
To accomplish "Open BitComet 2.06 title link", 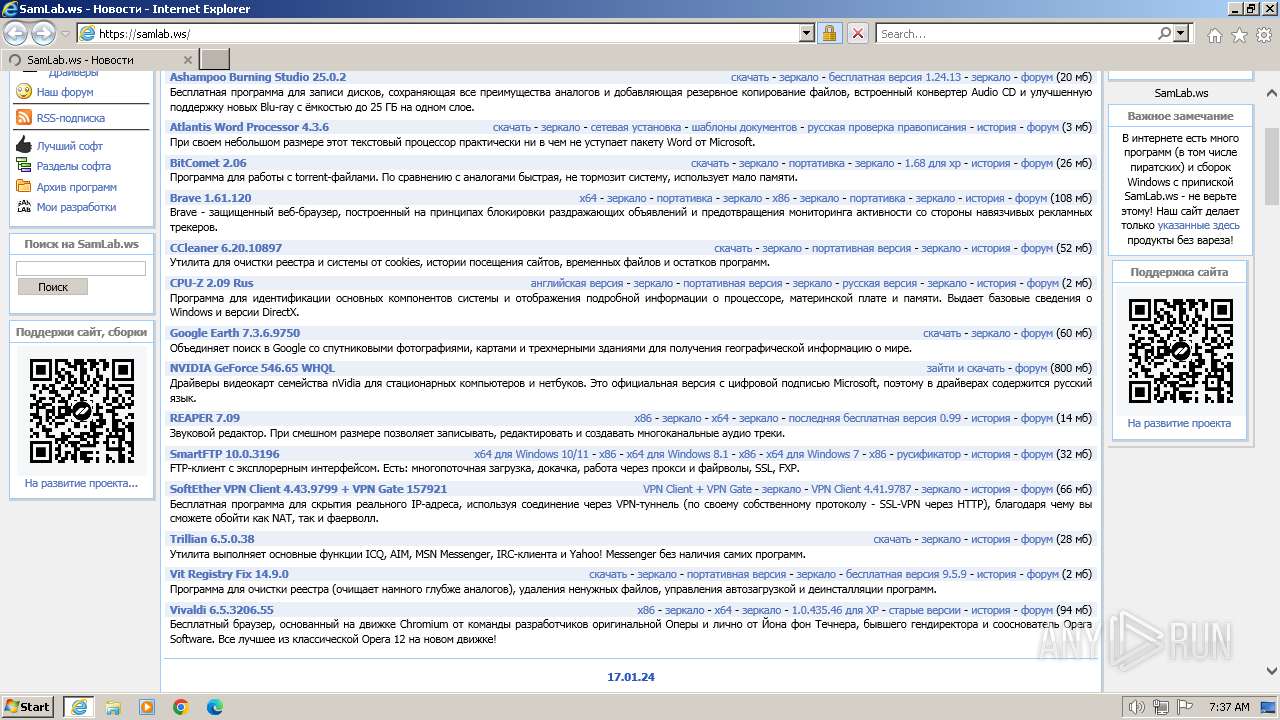I will tap(208, 163).
